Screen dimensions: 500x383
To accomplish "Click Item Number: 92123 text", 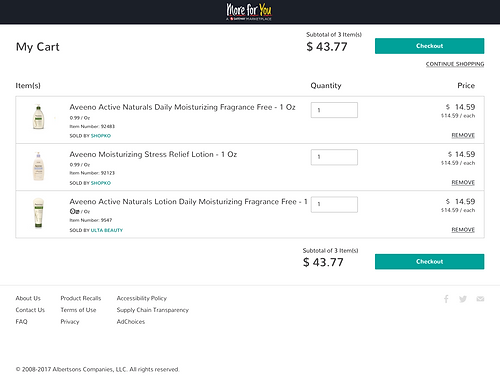I will point(92,173).
